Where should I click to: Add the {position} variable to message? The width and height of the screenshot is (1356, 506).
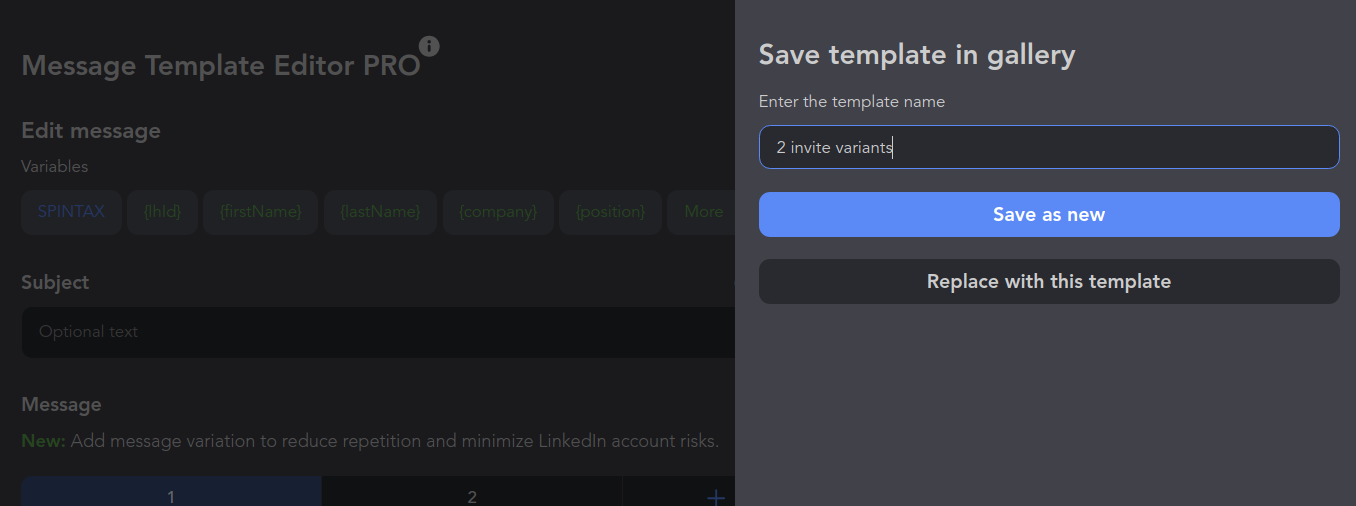tap(610, 212)
